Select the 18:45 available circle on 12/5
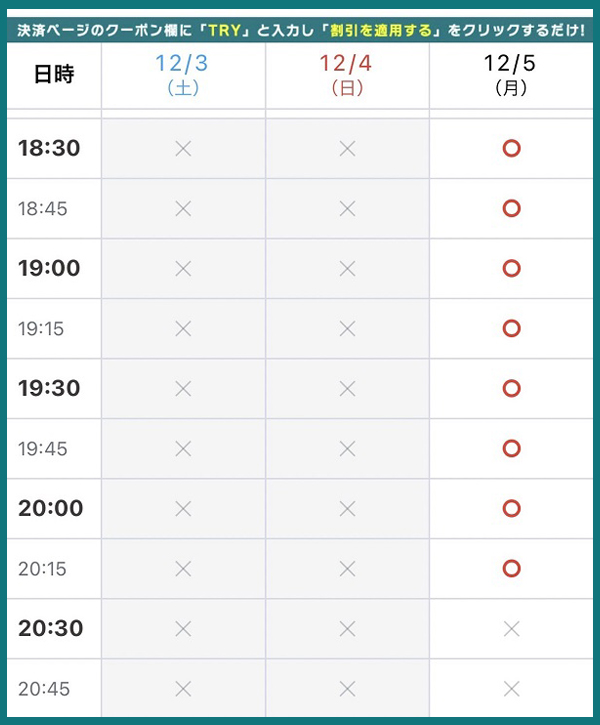 point(511,209)
